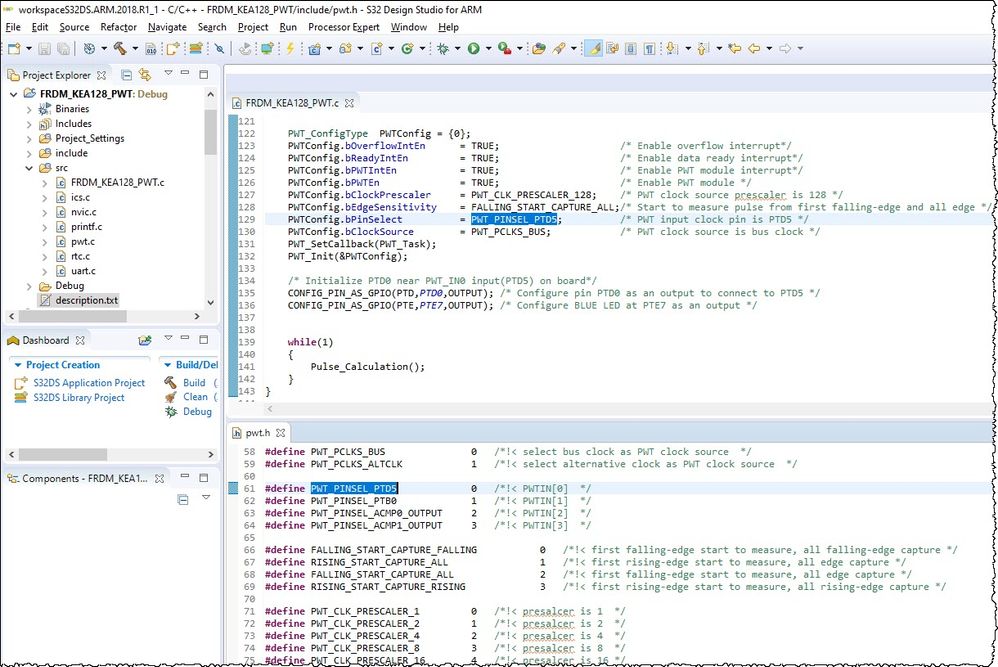Click the yellow lightning flash icon

tap(291, 48)
